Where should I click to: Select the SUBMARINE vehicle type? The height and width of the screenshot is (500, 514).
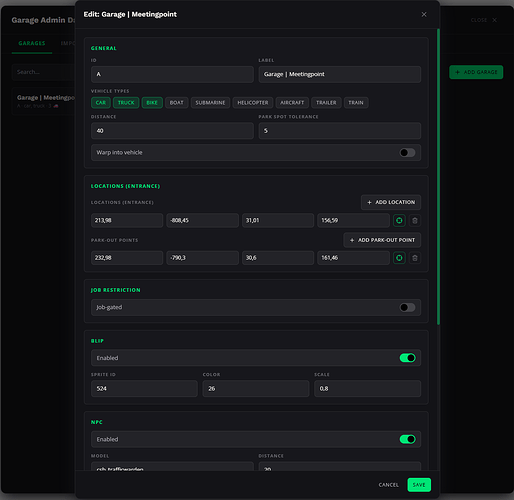click(x=210, y=103)
